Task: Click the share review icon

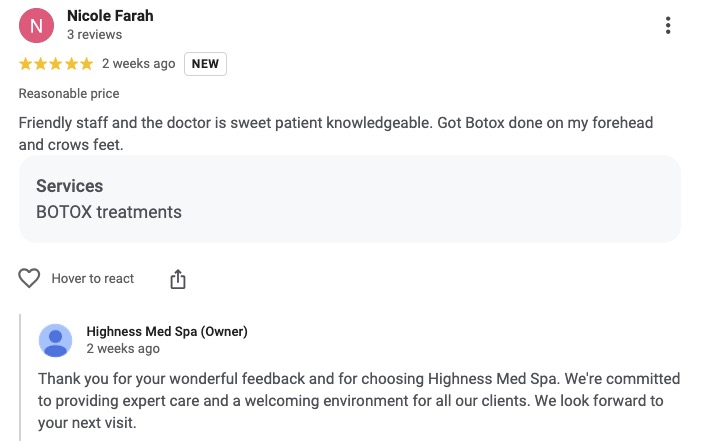Action: click(178, 279)
